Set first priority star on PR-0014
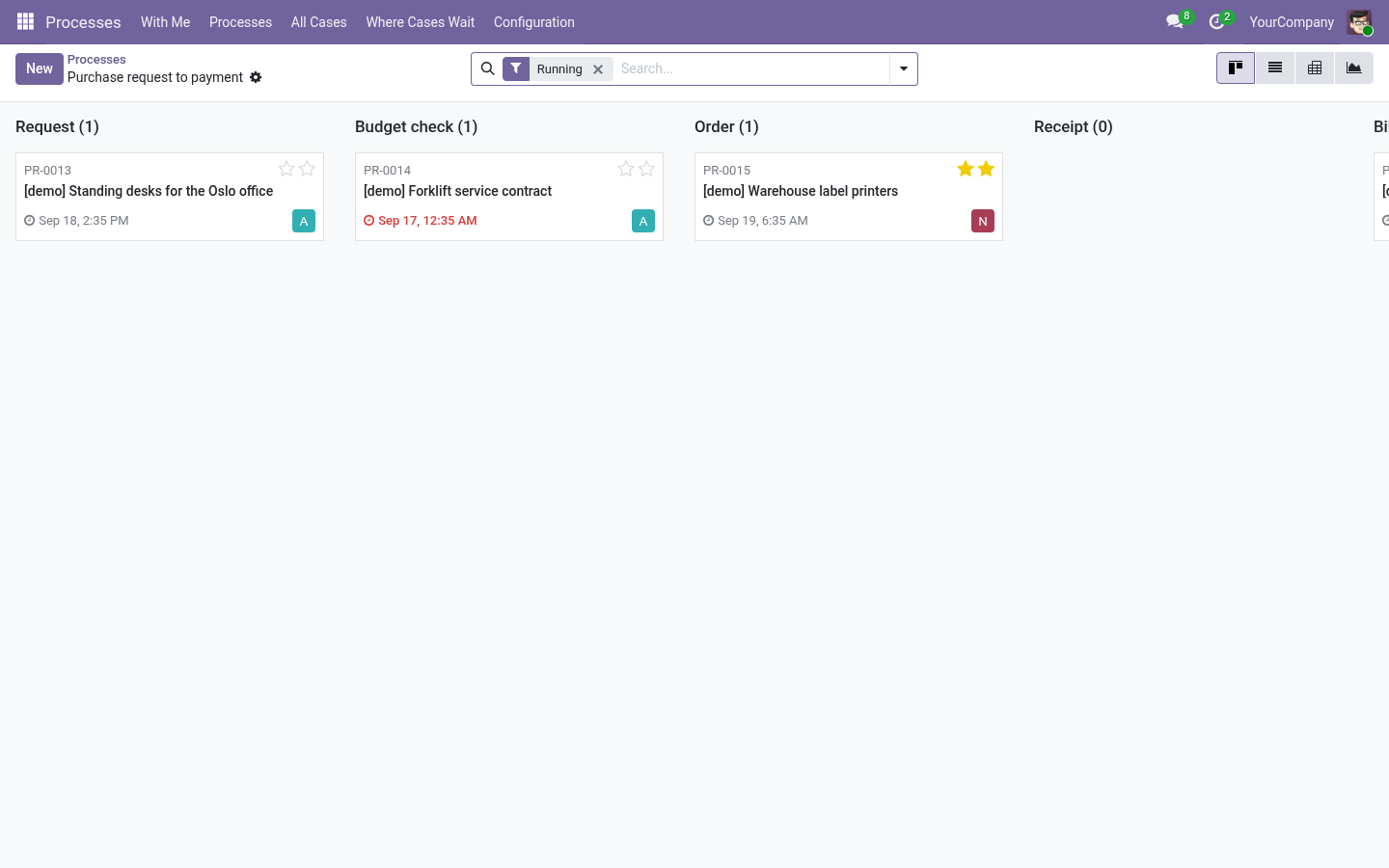1389x868 pixels. [626, 169]
